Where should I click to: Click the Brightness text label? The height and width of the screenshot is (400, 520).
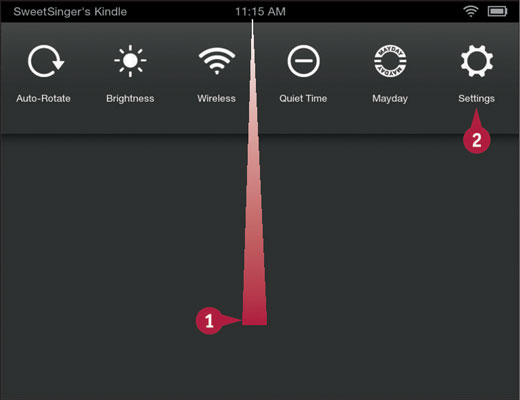pyautogui.click(x=130, y=99)
